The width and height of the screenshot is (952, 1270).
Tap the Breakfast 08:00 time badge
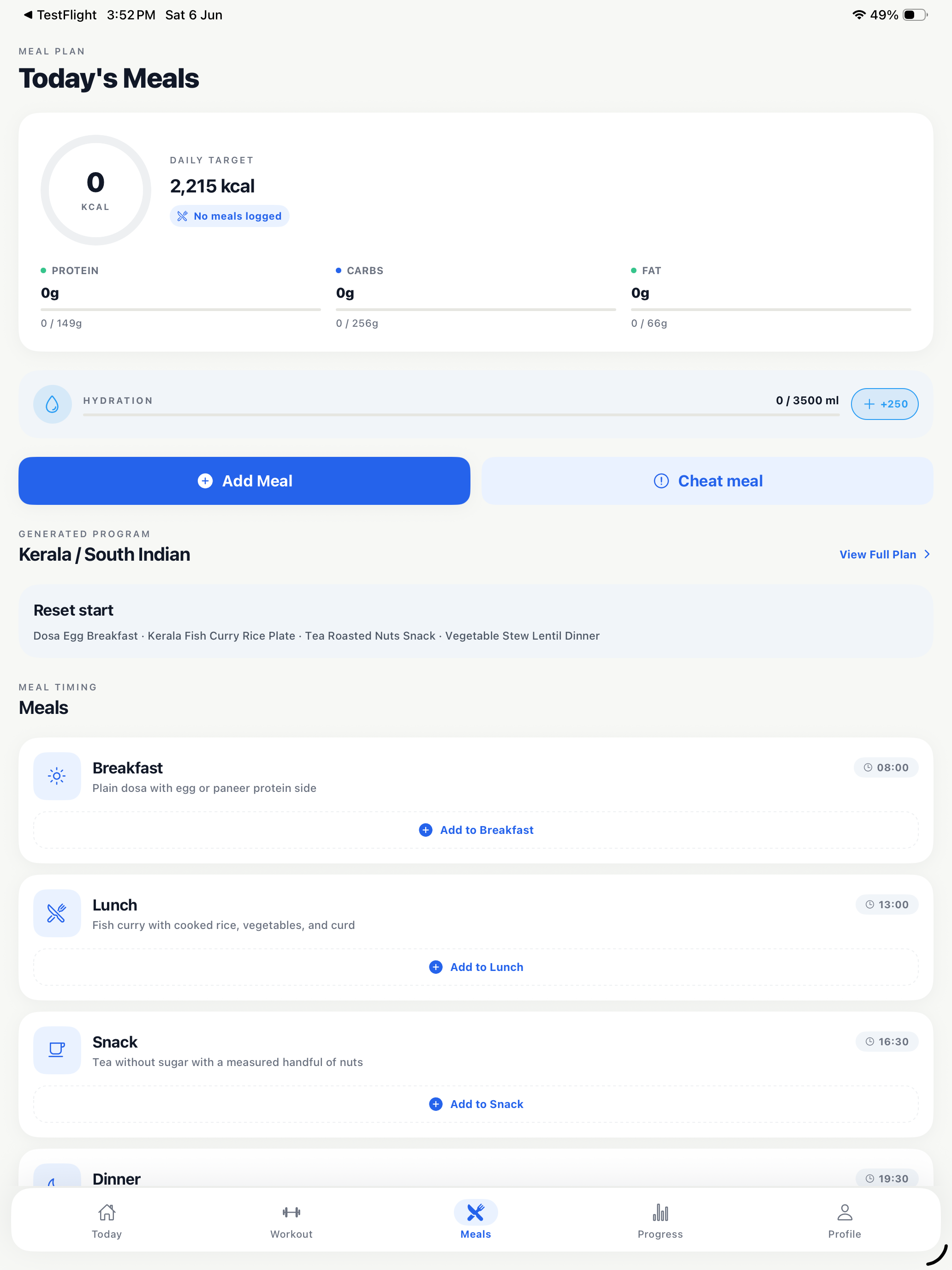click(x=886, y=767)
